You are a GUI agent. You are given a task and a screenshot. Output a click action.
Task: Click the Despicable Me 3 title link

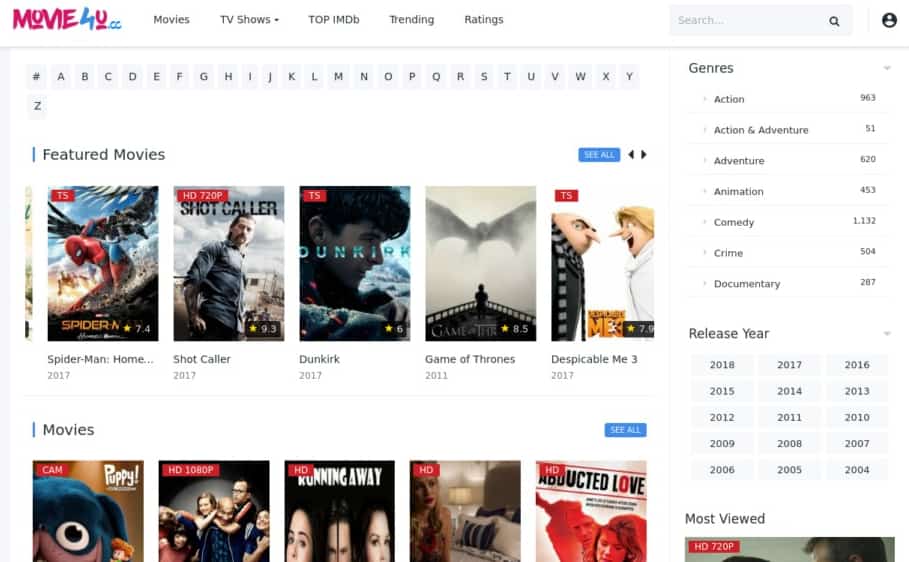tap(594, 359)
